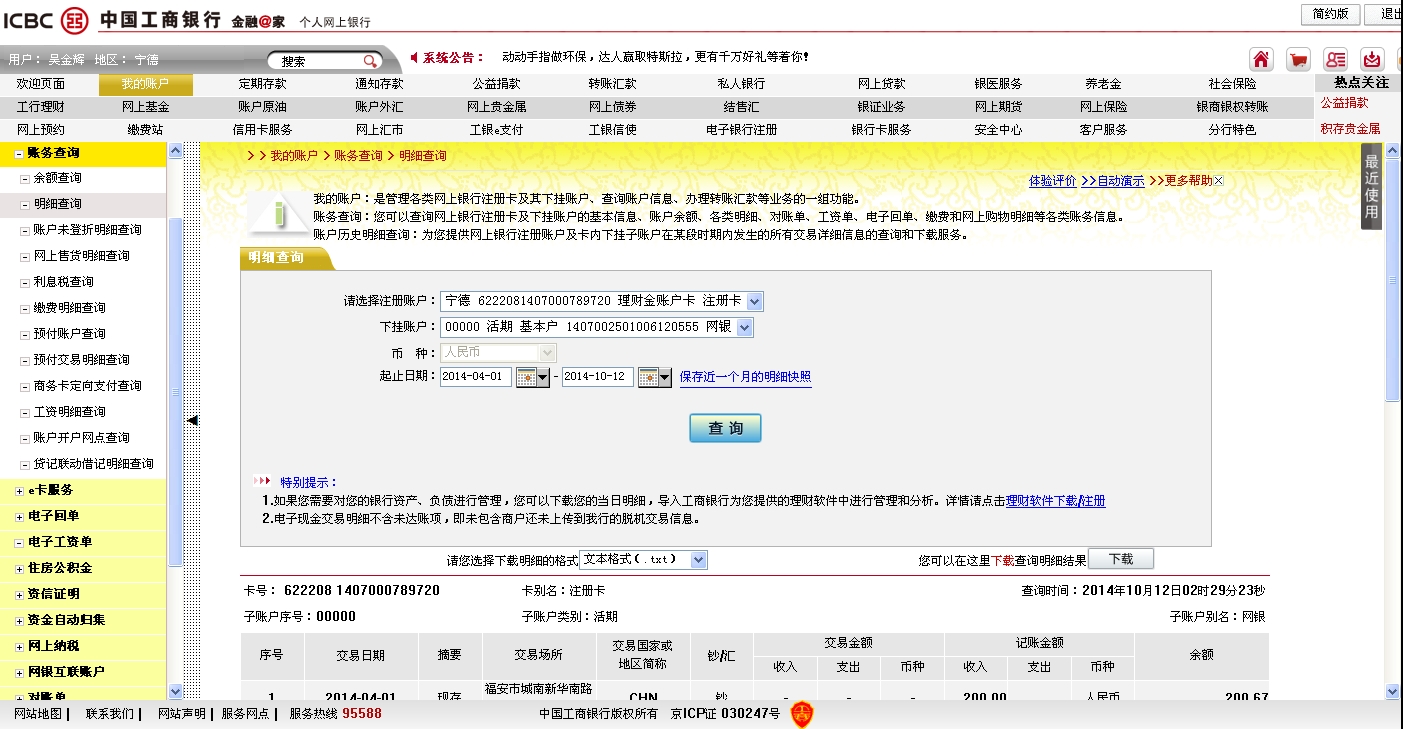1403x729 pixels.
Task: Open the 网上基金 menu item
Action: [145, 106]
